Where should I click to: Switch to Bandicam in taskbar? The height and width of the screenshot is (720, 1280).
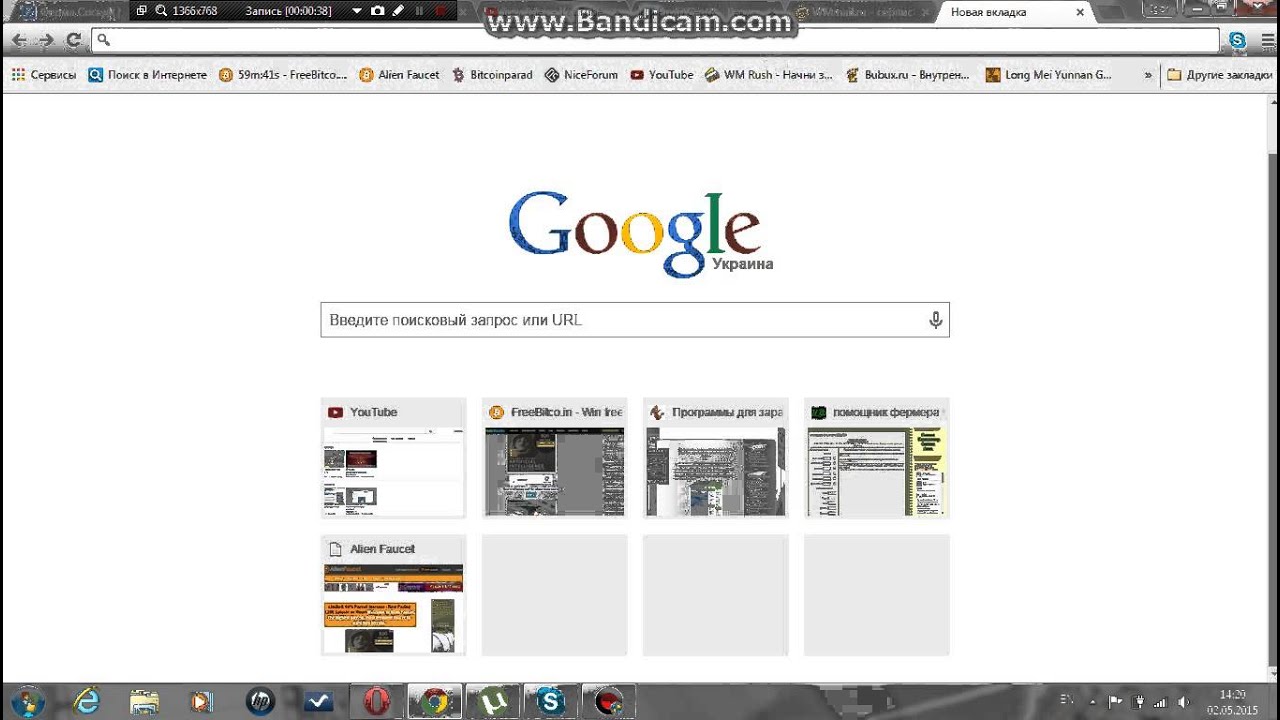pos(607,702)
